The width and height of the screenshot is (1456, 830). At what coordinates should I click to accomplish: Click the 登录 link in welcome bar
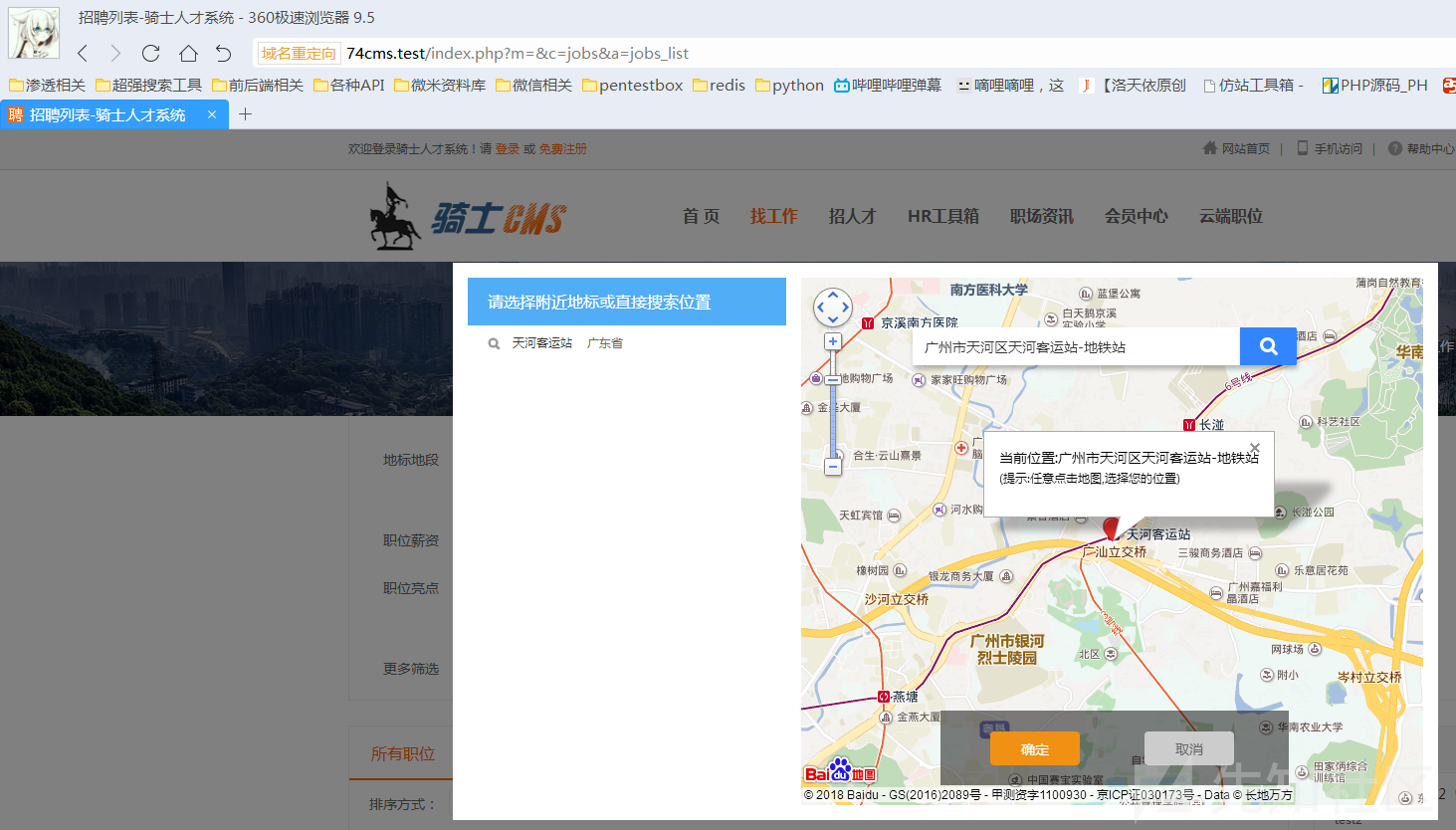click(x=508, y=149)
